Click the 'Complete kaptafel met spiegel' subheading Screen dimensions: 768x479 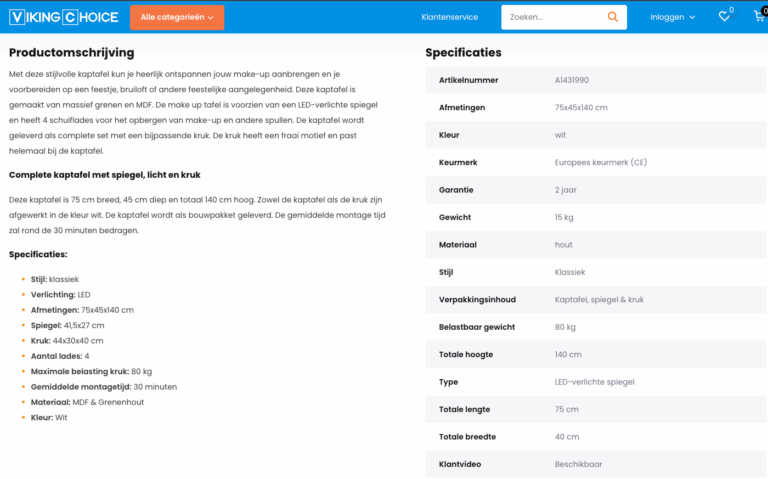click(x=104, y=174)
